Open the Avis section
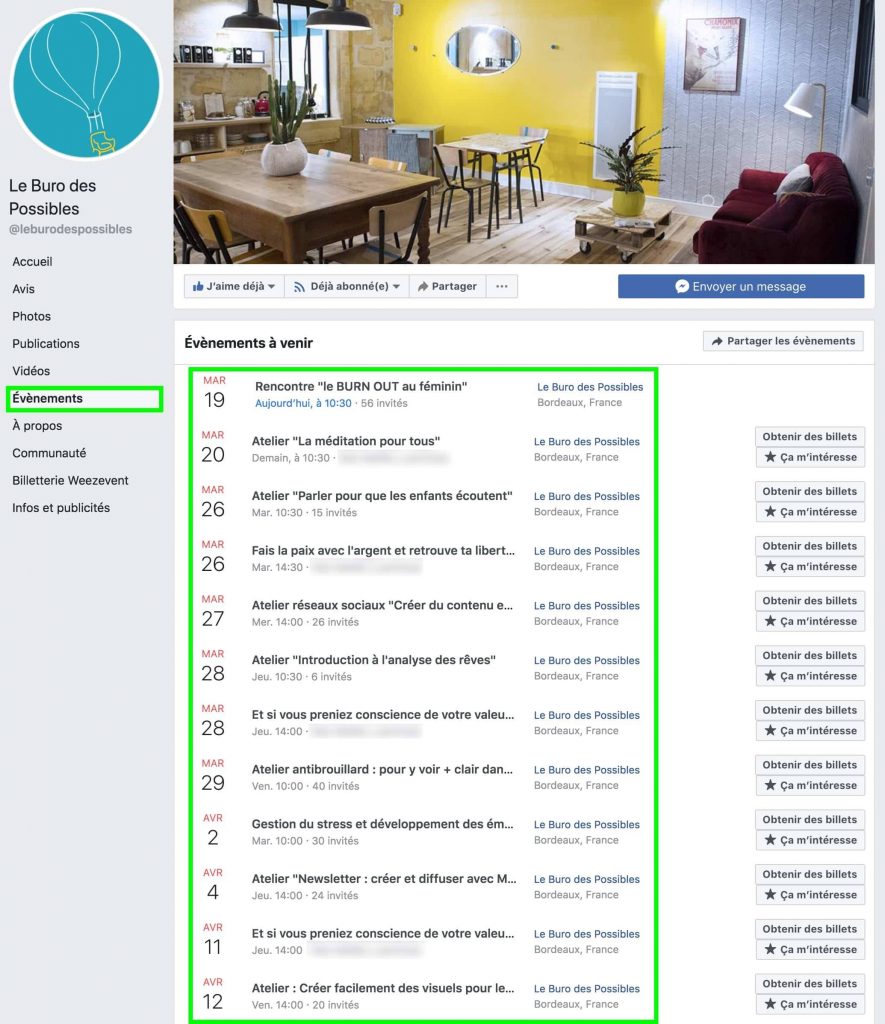The width and height of the screenshot is (885, 1024). (24, 289)
